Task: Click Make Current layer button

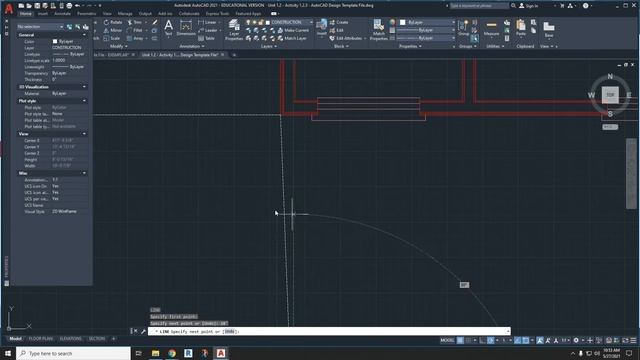Action: click(x=293, y=30)
